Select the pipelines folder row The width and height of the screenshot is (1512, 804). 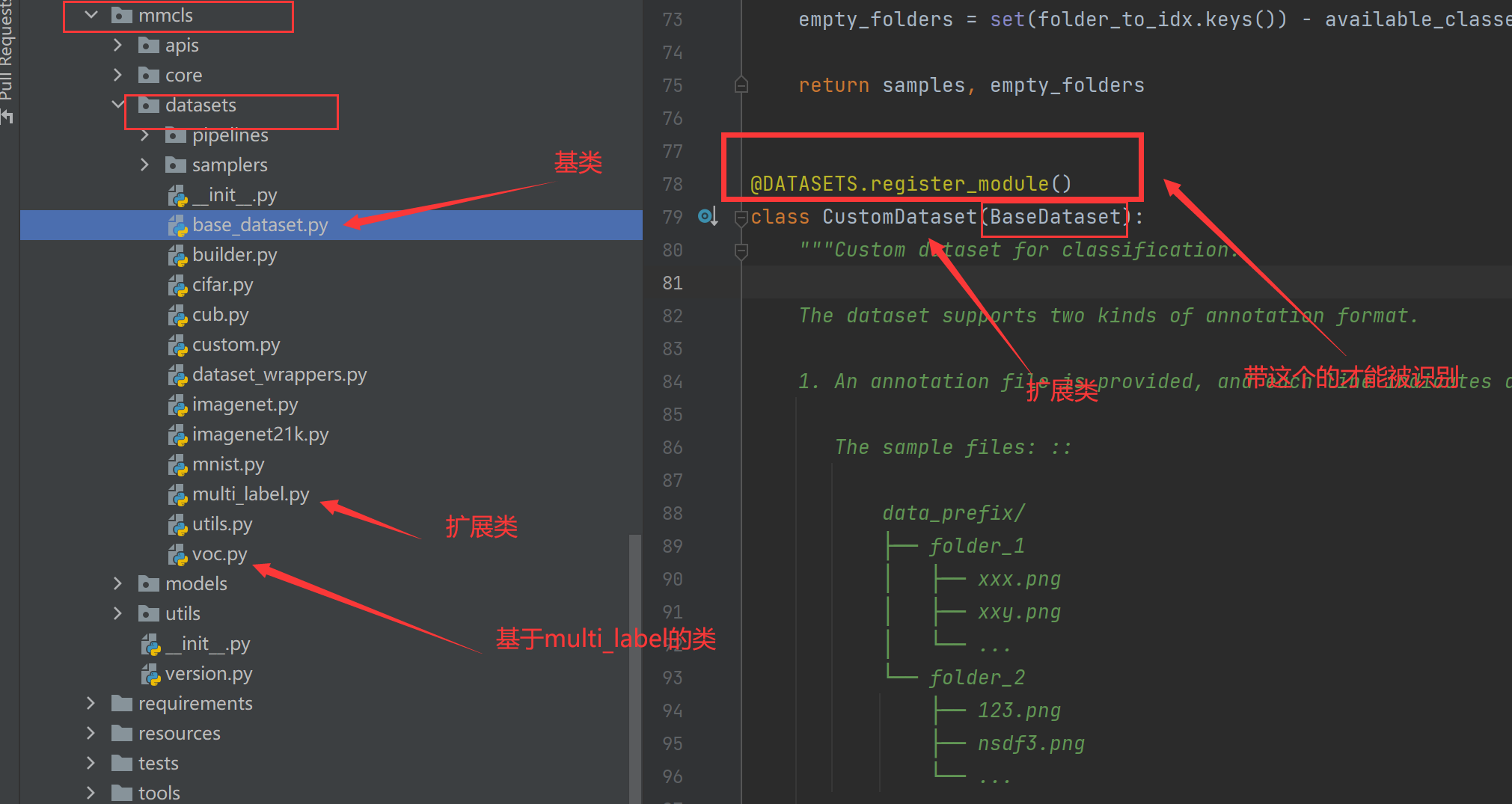click(331, 135)
